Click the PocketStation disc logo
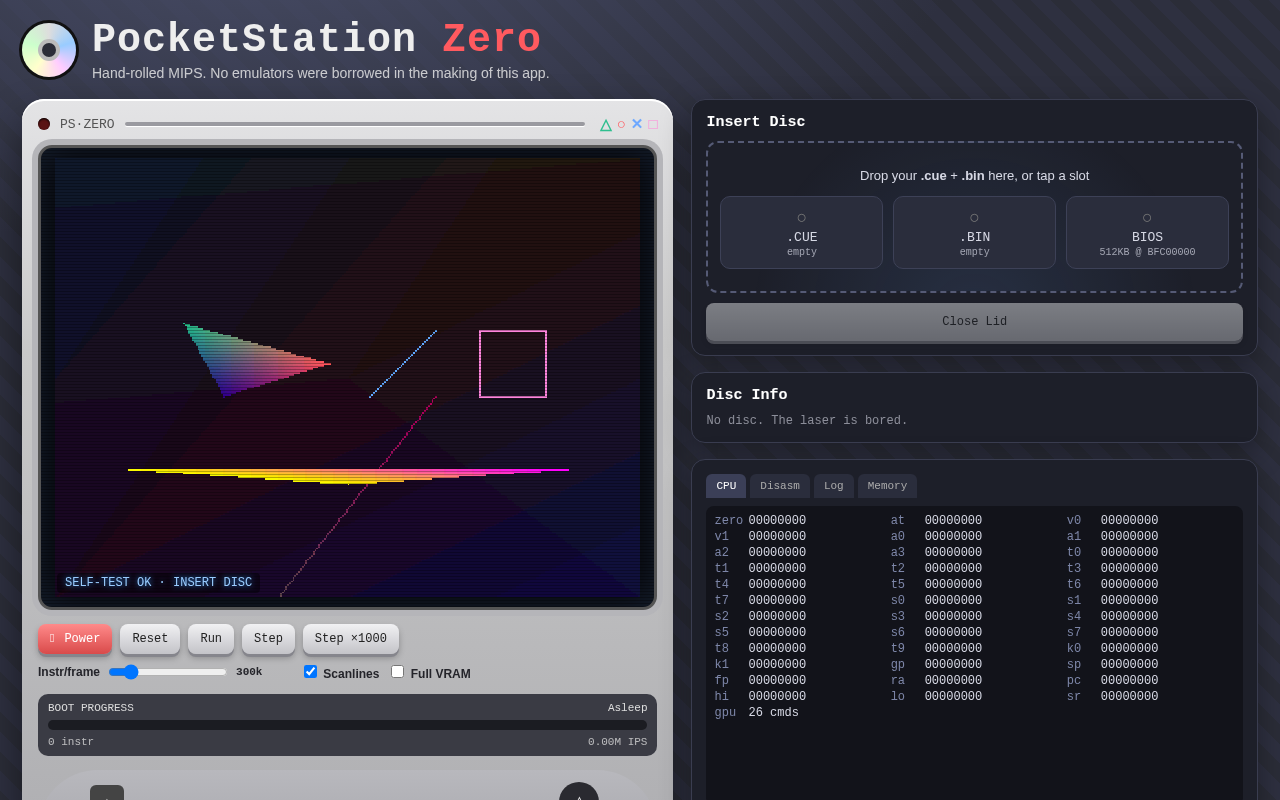This screenshot has width=1280, height=800. (x=49, y=50)
